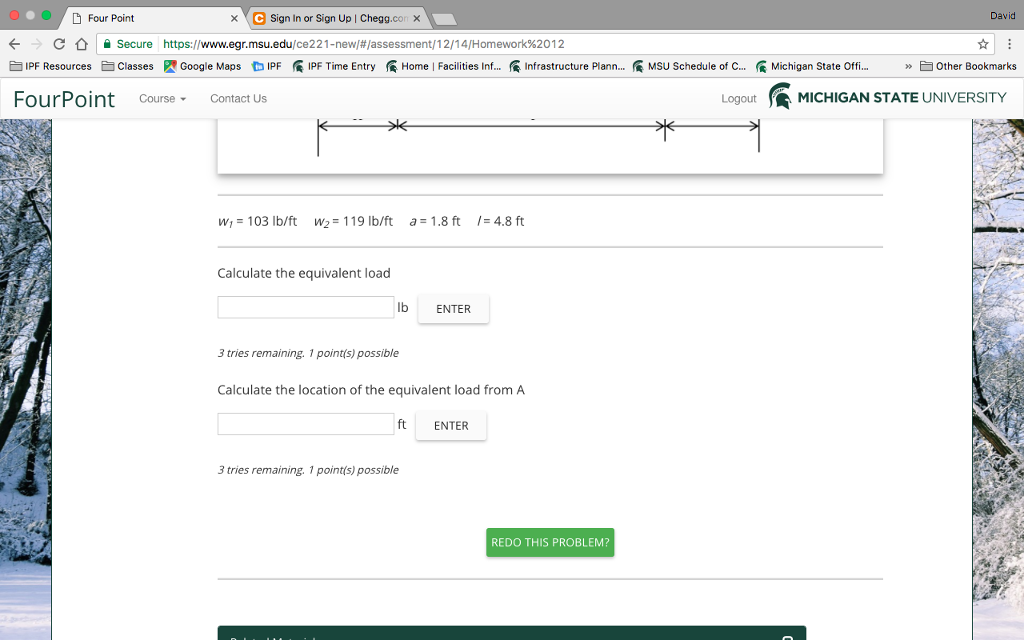The image size is (1024, 640).
Task: Expand the Course dropdown menu
Action: (x=160, y=98)
